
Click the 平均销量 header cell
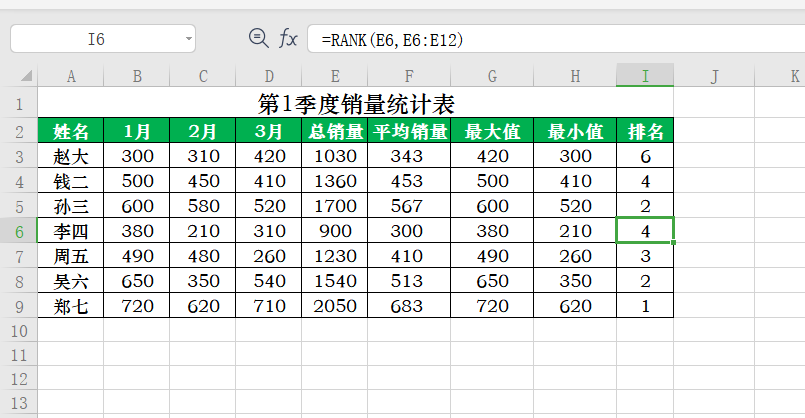[409, 131]
